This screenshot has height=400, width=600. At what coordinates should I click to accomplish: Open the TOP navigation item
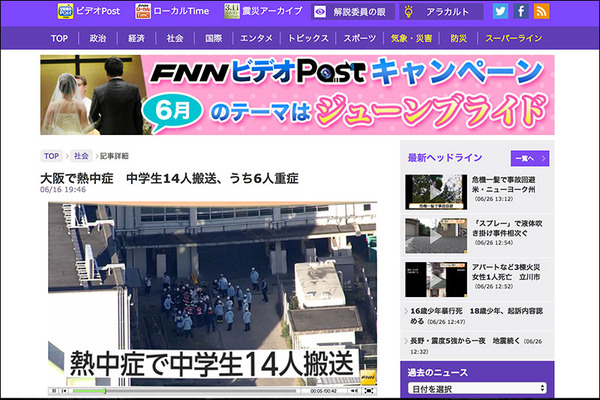59,38
